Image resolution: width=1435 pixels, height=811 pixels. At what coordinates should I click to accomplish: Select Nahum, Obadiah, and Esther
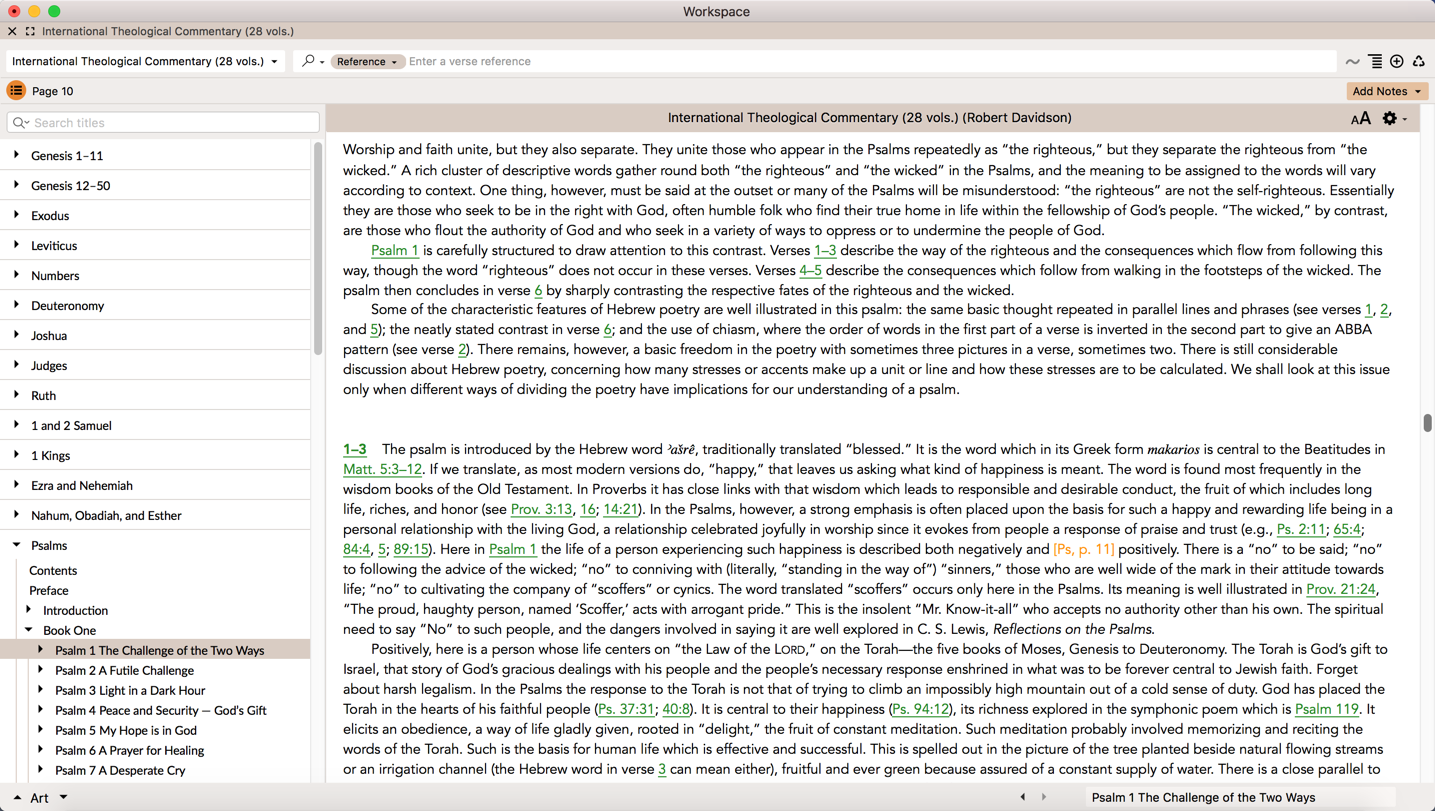point(106,516)
